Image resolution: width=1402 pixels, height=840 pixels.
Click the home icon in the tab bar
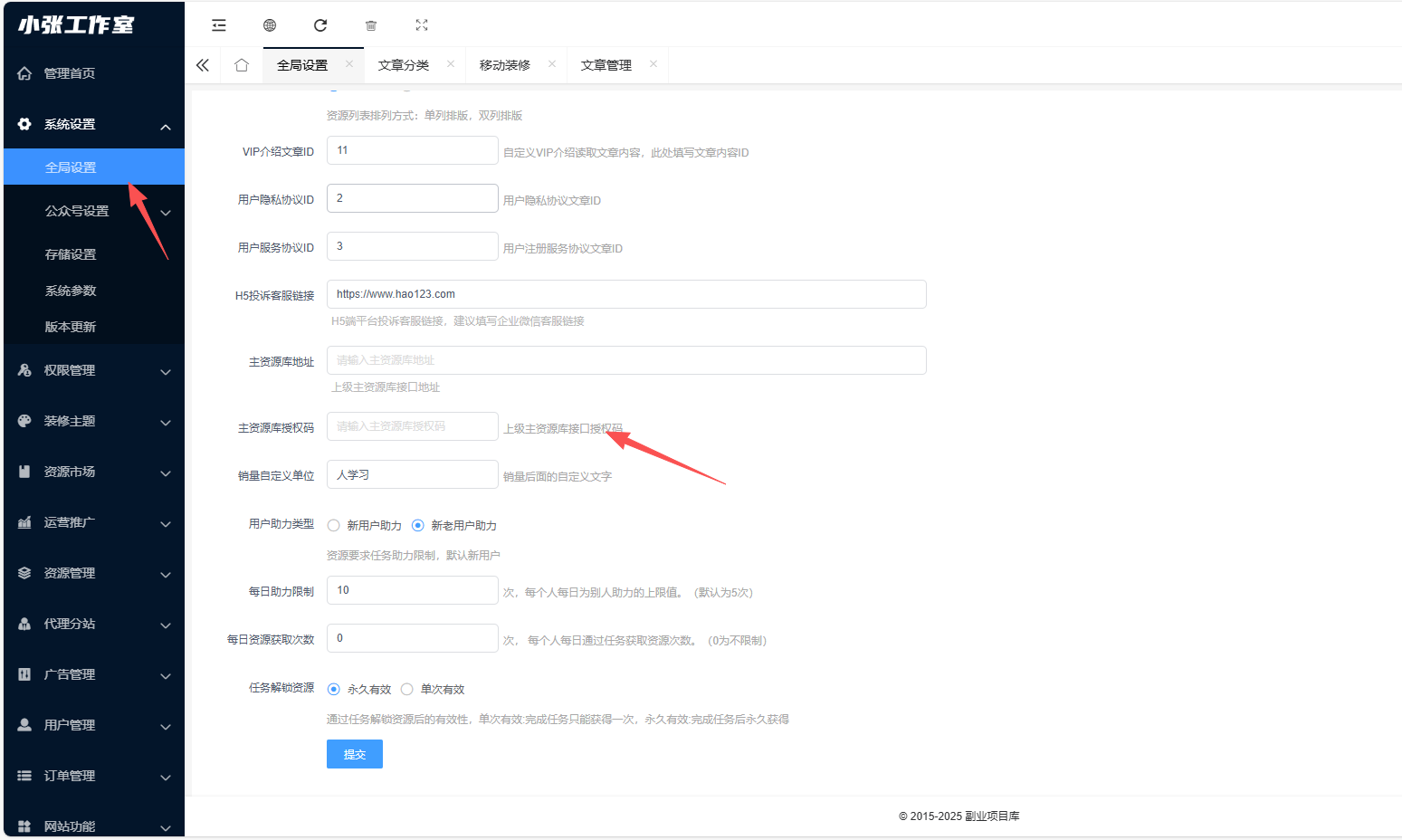(x=241, y=64)
